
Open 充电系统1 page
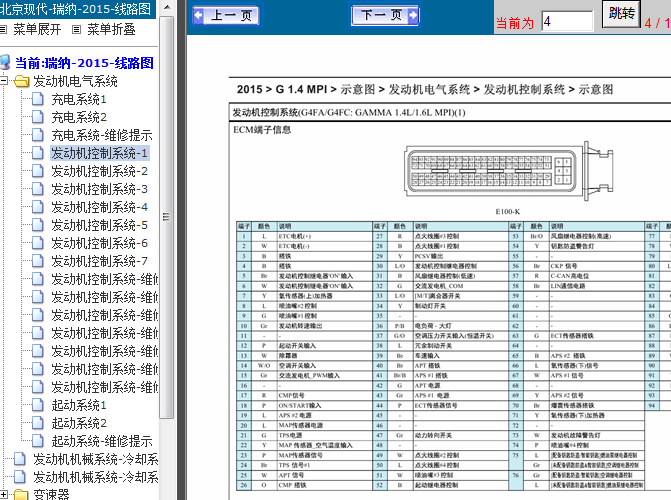click(79, 99)
